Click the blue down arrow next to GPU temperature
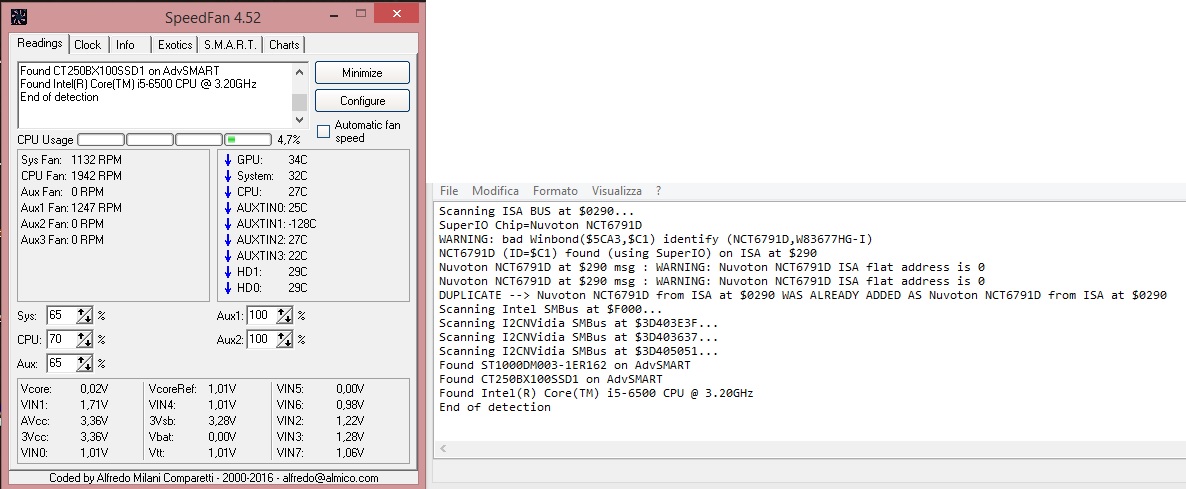 click(228, 160)
